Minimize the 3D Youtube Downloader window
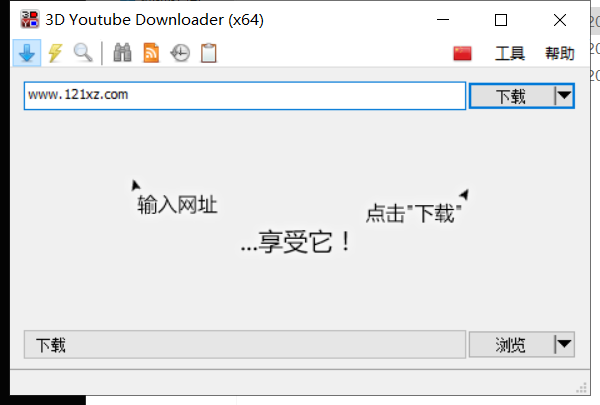The height and width of the screenshot is (405, 600). [x=443, y=20]
